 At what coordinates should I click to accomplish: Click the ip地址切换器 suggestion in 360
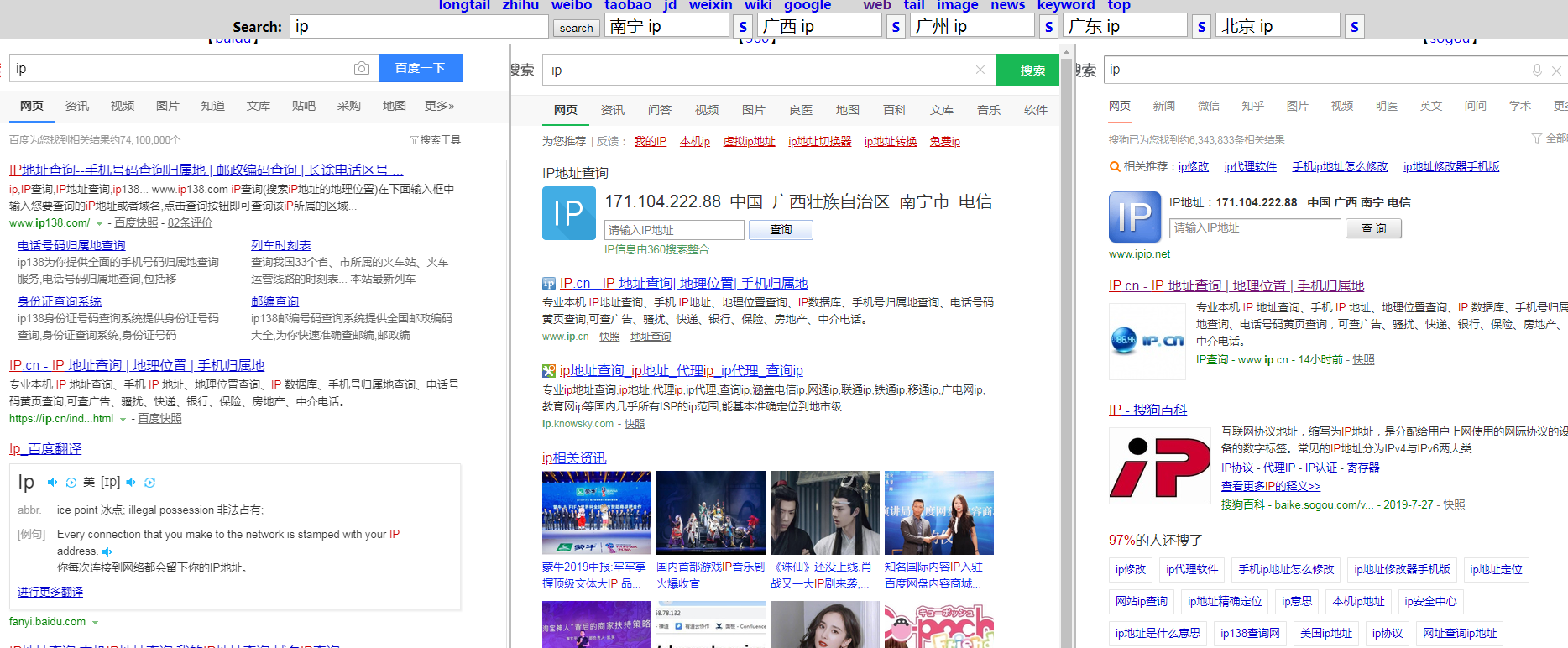coord(820,141)
